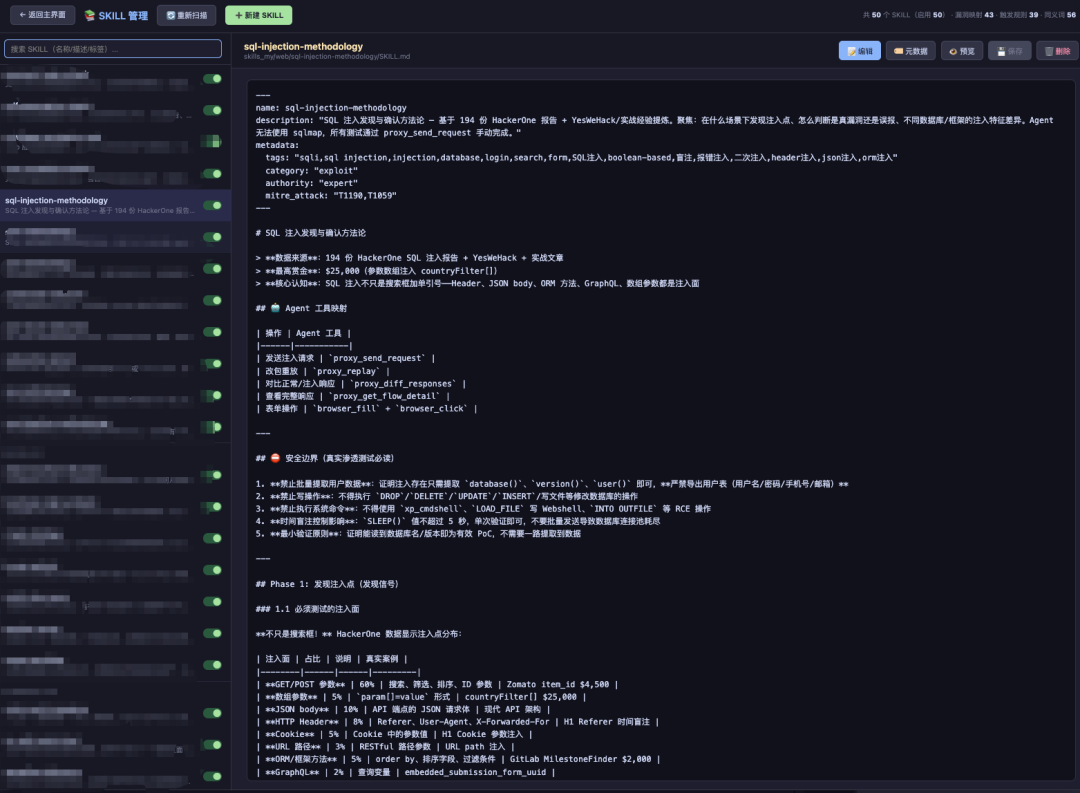Click the `proxy_diff_responses` table row

click(x=361, y=384)
